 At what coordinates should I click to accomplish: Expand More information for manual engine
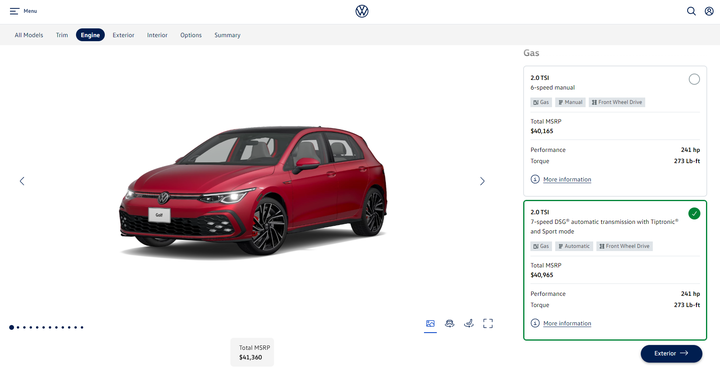(567, 179)
